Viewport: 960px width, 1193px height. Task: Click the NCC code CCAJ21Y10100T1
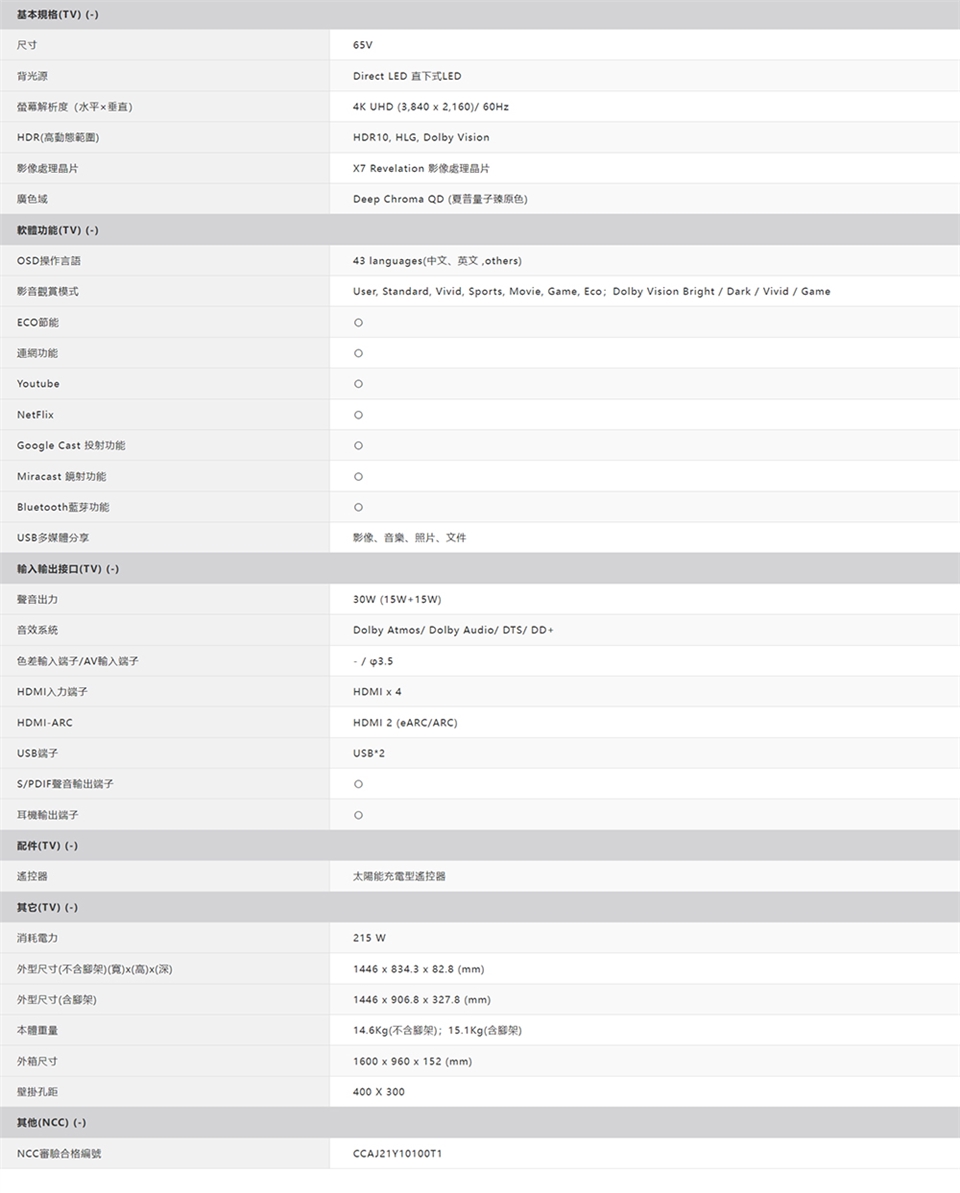[398, 1153]
